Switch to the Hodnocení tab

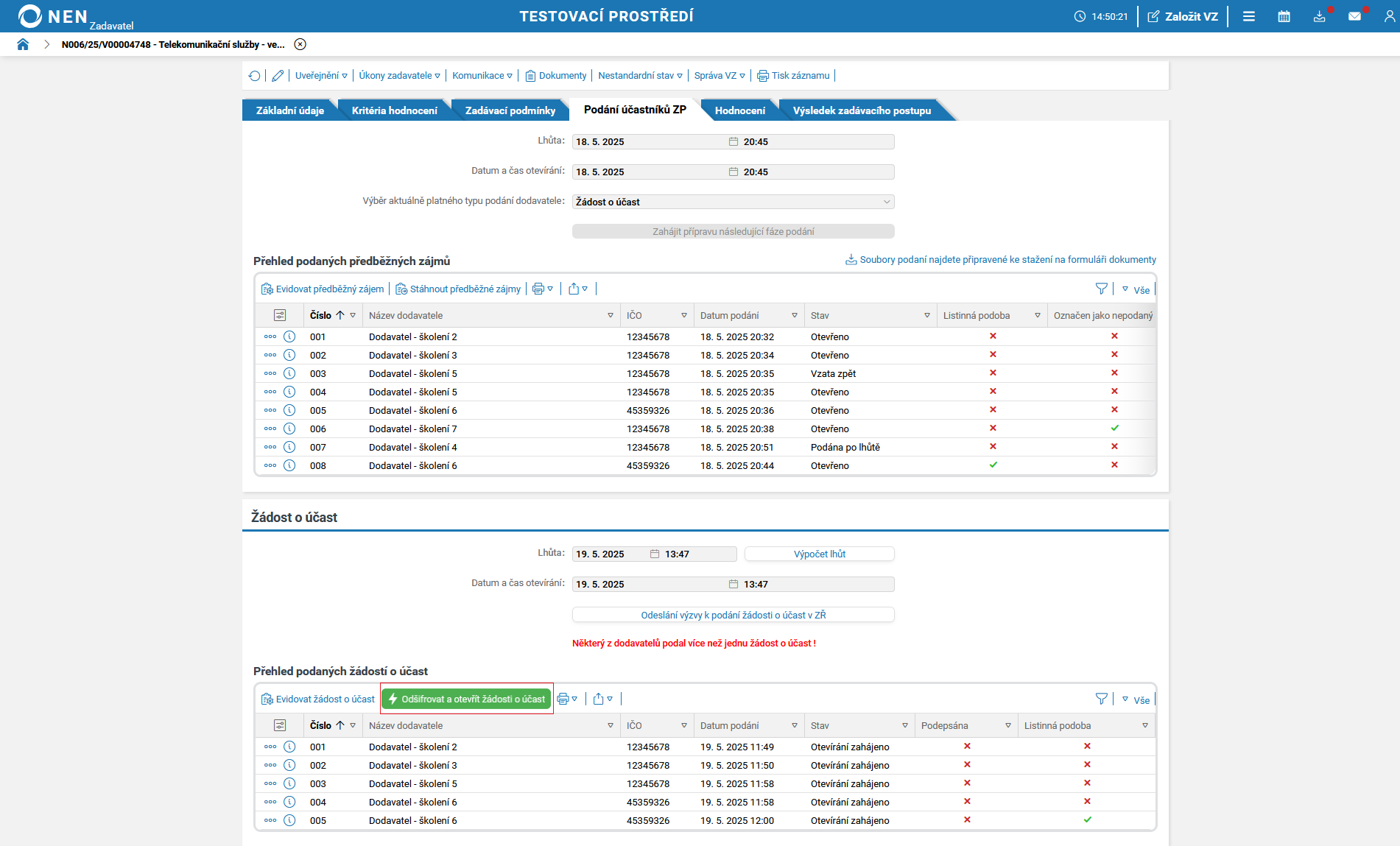pyautogui.click(x=739, y=110)
